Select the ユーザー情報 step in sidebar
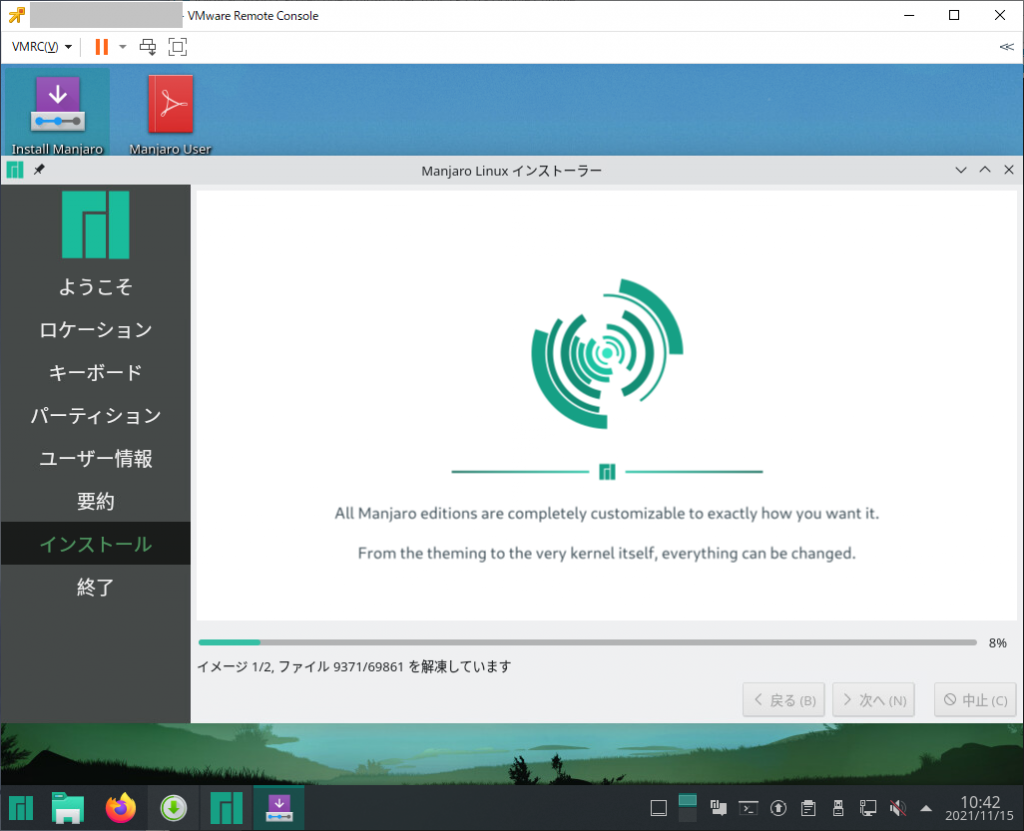 coord(95,459)
